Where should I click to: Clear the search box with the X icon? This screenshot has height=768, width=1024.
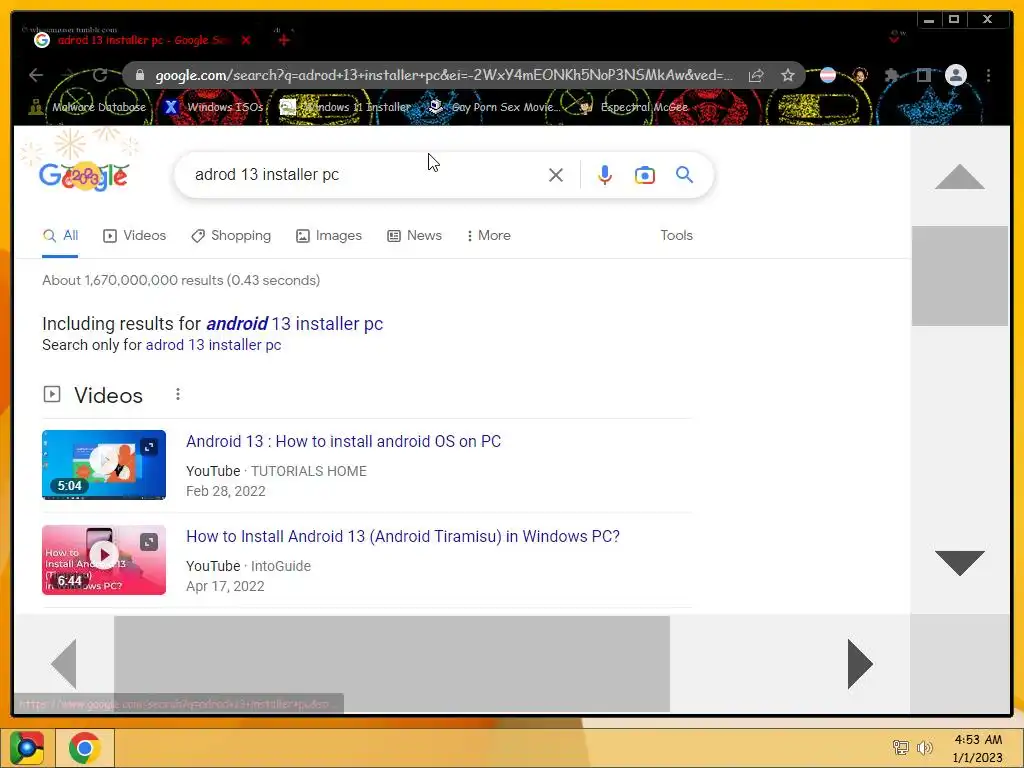pyautogui.click(x=556, y=175)
